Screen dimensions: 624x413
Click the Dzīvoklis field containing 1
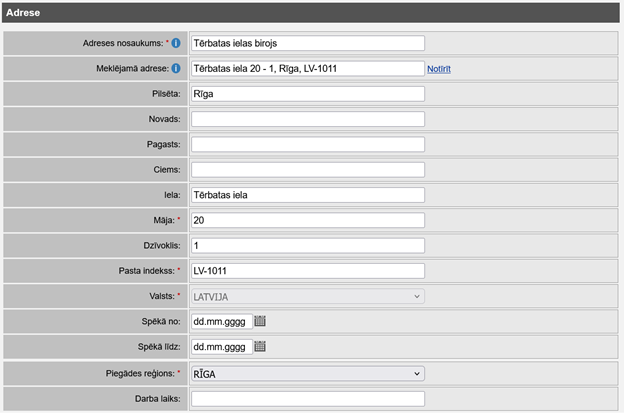307,246
